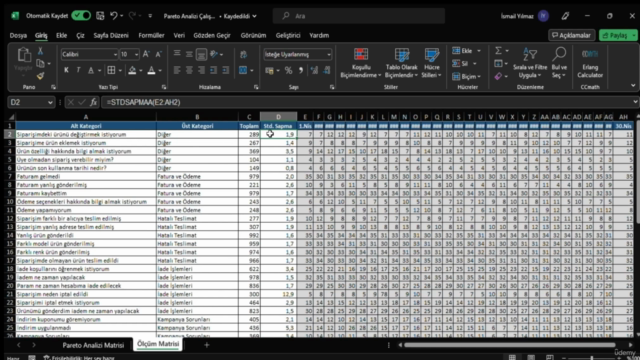Viewport: 640px width, 360px height.
Task: Open the Erlang Calculator add-in
Action: click(x=590, y=63)
